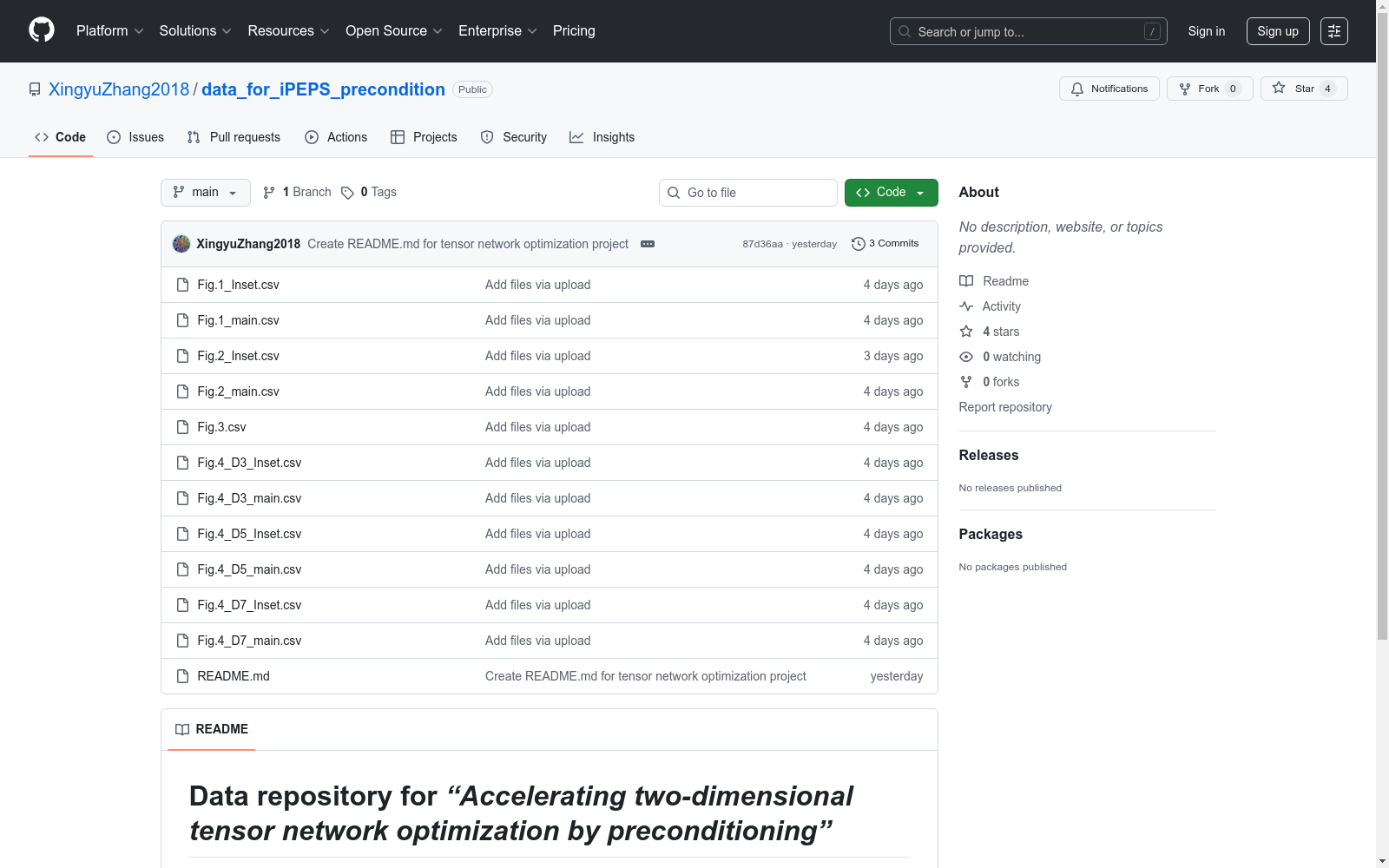Image resolution: width=1389 pixels, height=868 pixels.
Task: Open file Fig.4_D5_Inset.csv
Action: pos(249,534)
